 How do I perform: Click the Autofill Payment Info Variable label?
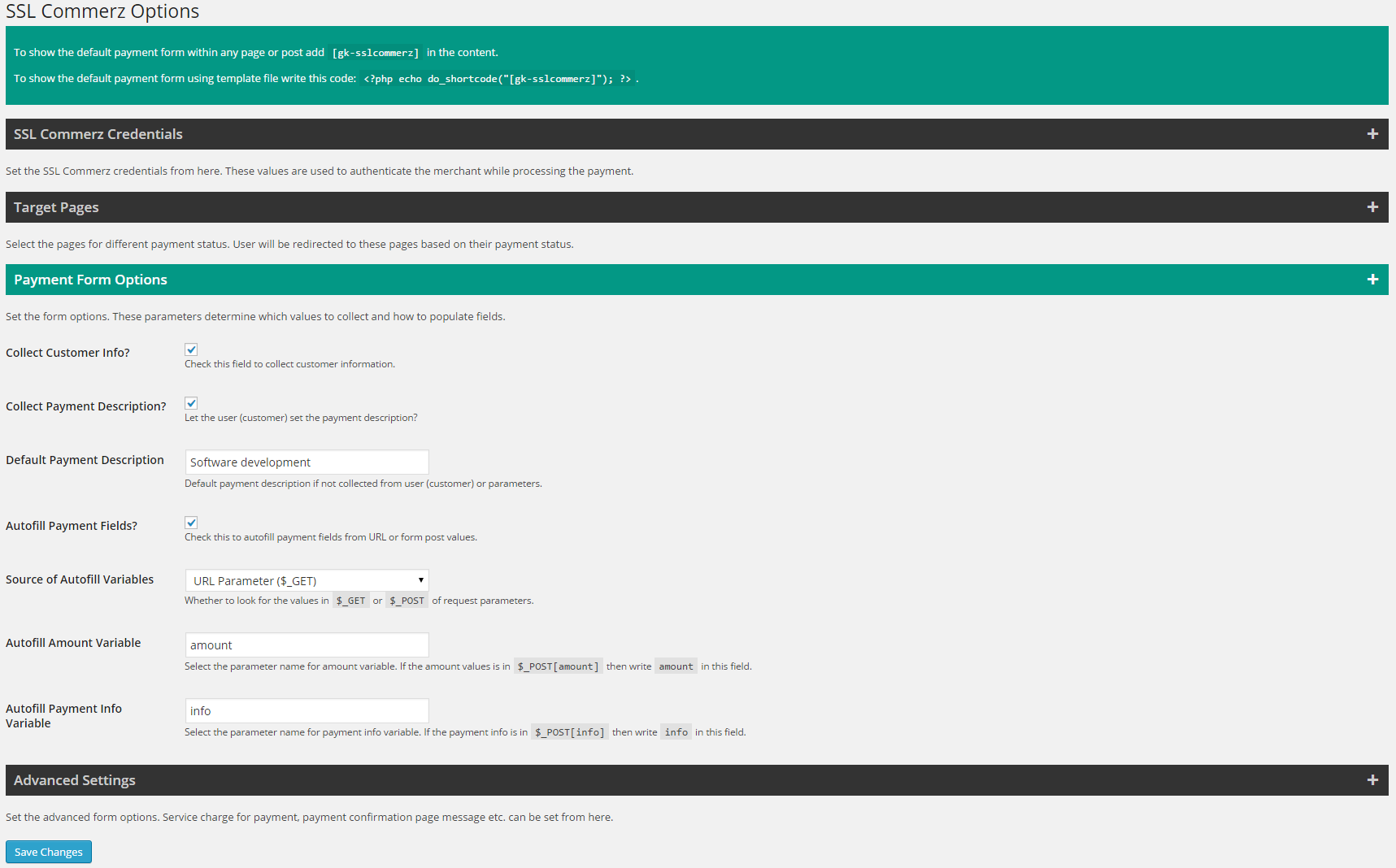(63, 716)
